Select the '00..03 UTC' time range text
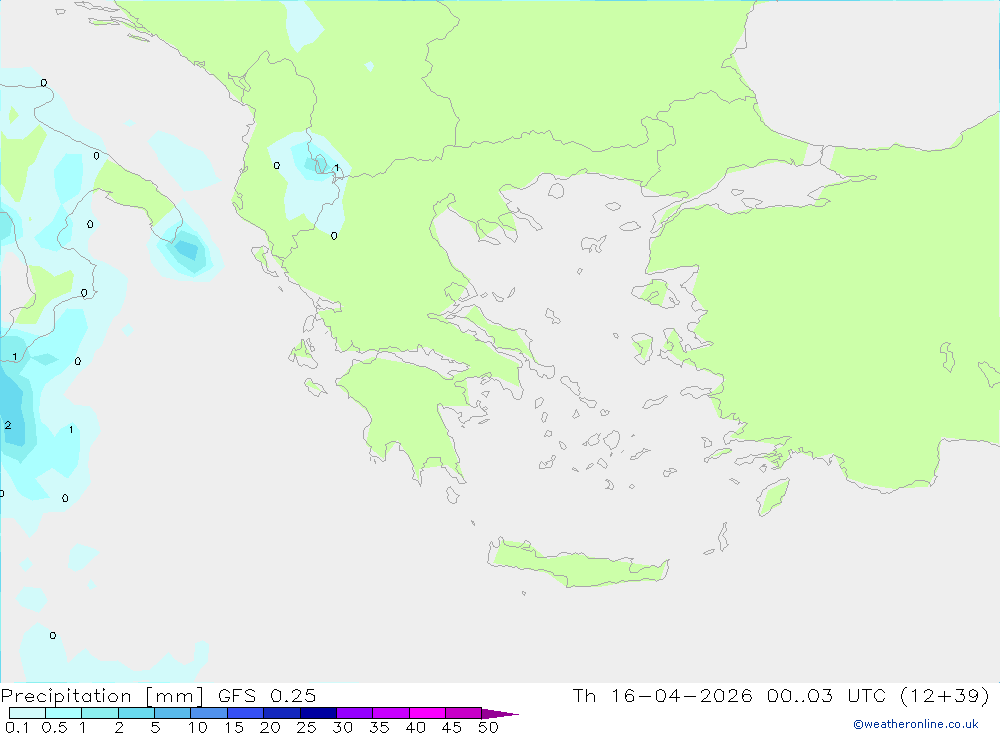This screenshot has width=1000, height=733. click(x=827, y=696)
